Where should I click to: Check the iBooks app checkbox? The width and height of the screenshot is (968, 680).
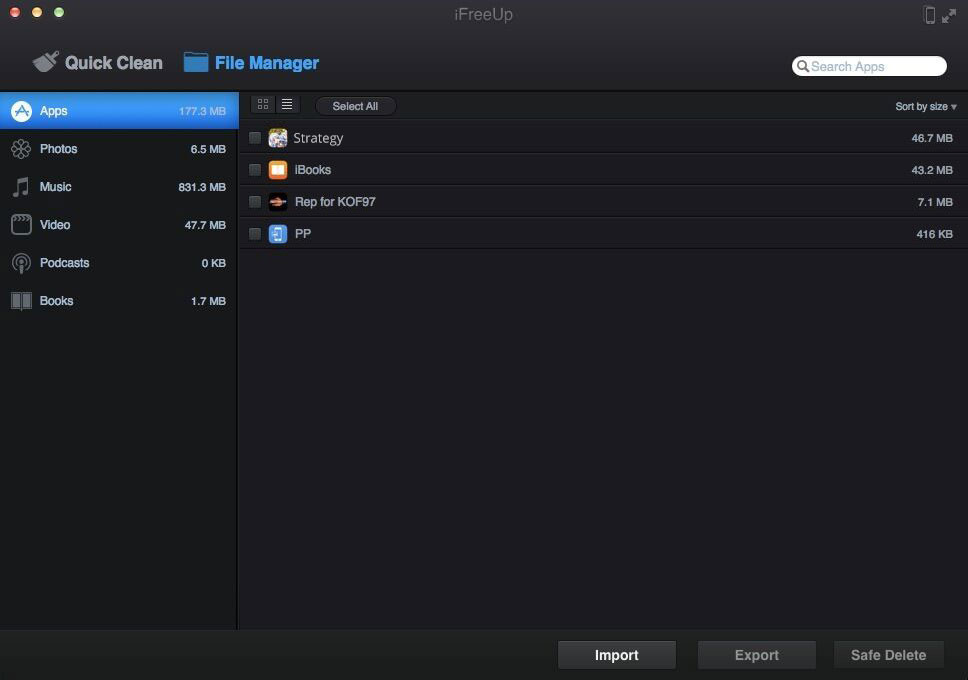pyautogui.click(x=254, y=170)
